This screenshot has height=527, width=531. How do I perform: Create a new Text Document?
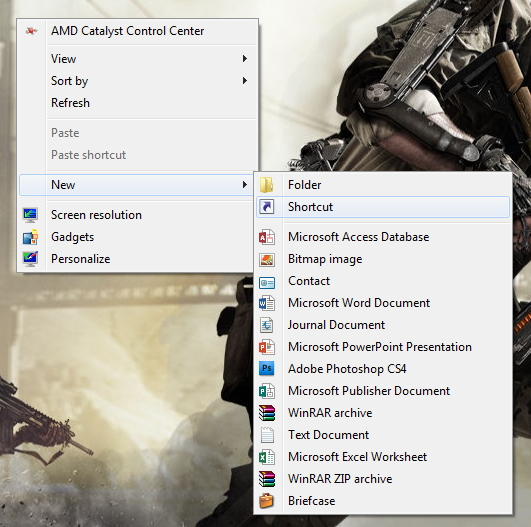coord(383,435)
